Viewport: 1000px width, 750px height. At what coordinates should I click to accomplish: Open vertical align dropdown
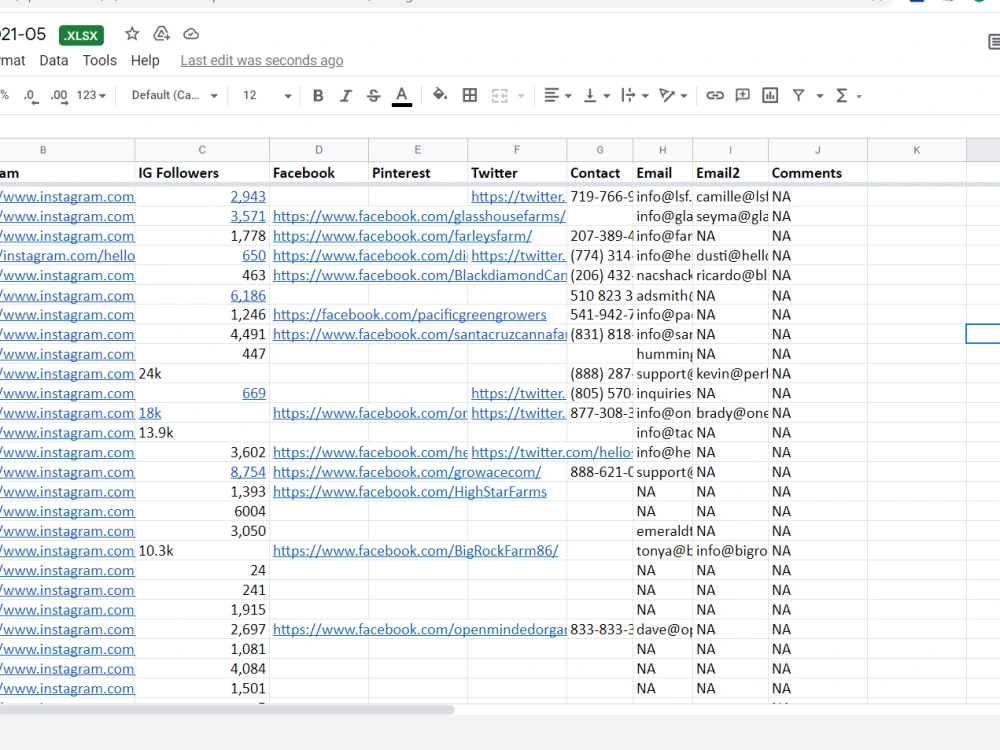(x=597, y=96)
